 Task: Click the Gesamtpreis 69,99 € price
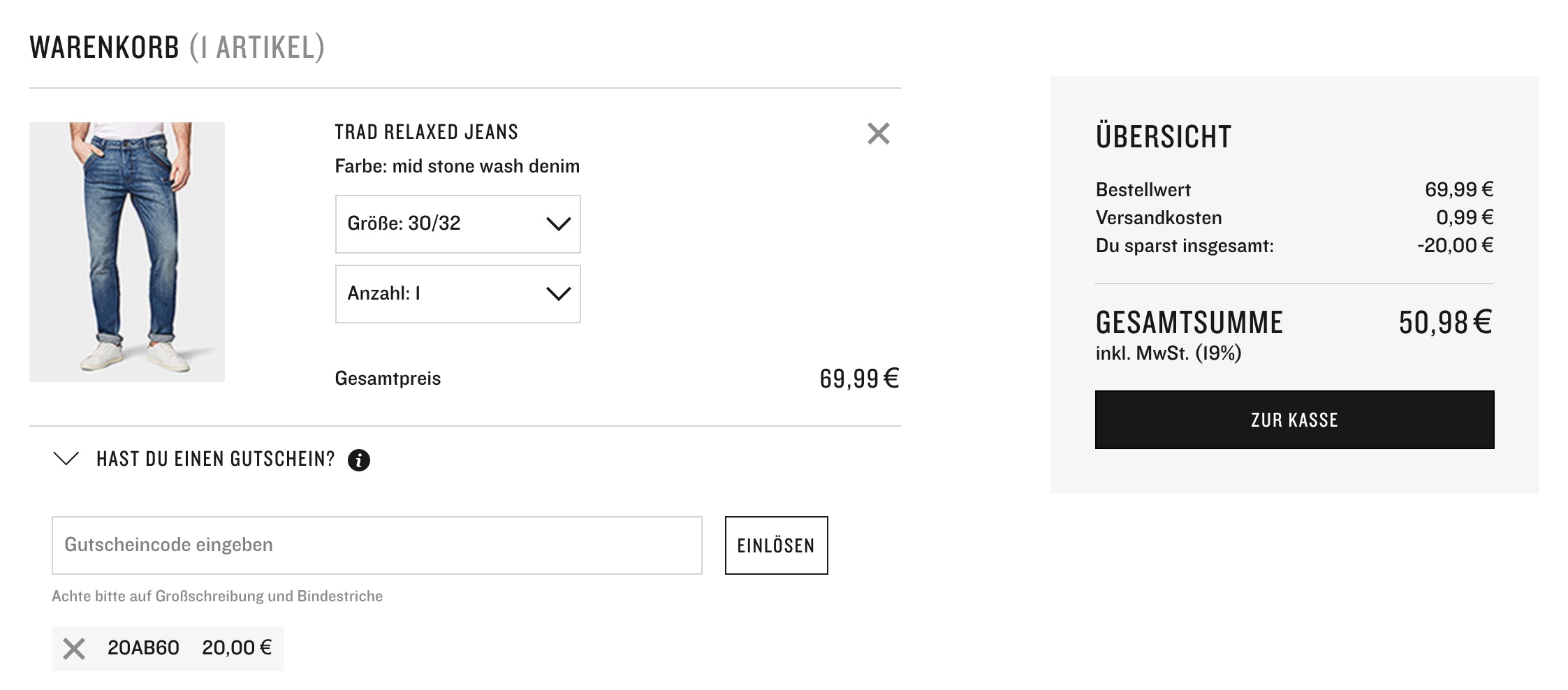tap(858, 379)
